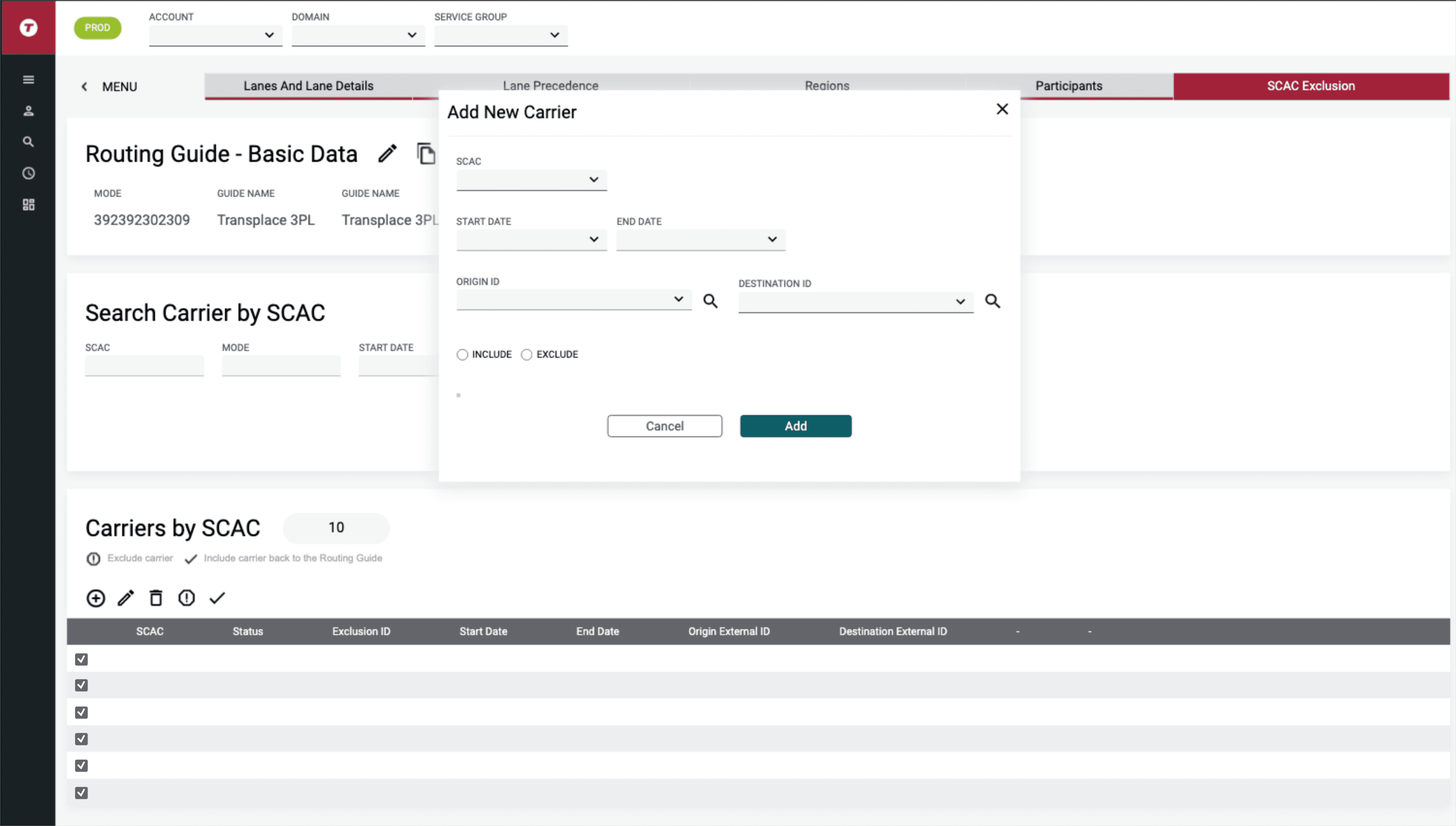Sort by Origin External ID column header
Viewport: 1456px width, 826px height.
point(729,631)
